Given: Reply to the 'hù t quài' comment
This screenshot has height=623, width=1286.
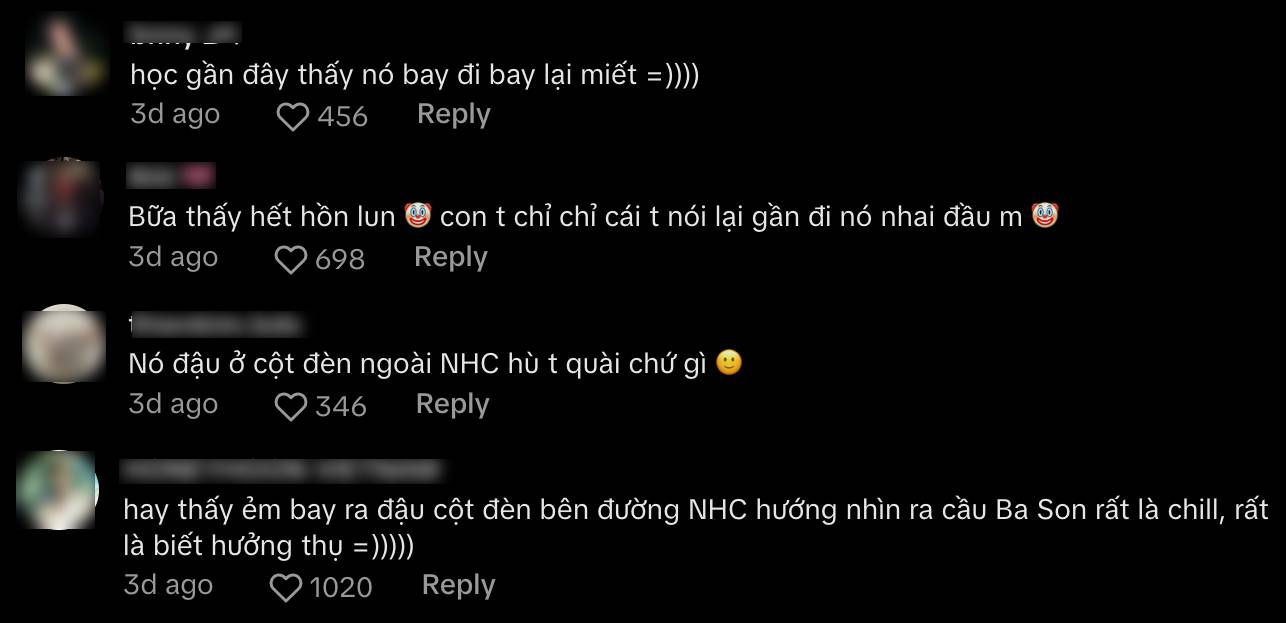Looking at the screenshot, I should click(x=452, y=404).
